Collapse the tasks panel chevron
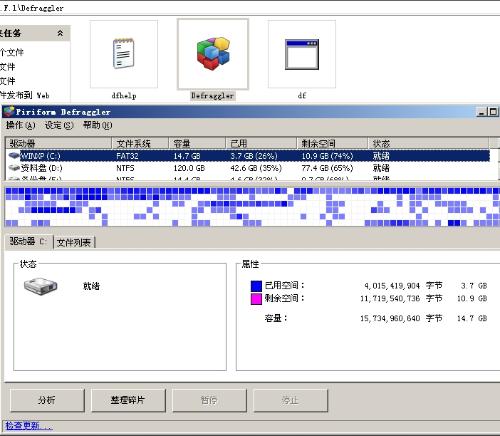 click(x=60, y=33)
